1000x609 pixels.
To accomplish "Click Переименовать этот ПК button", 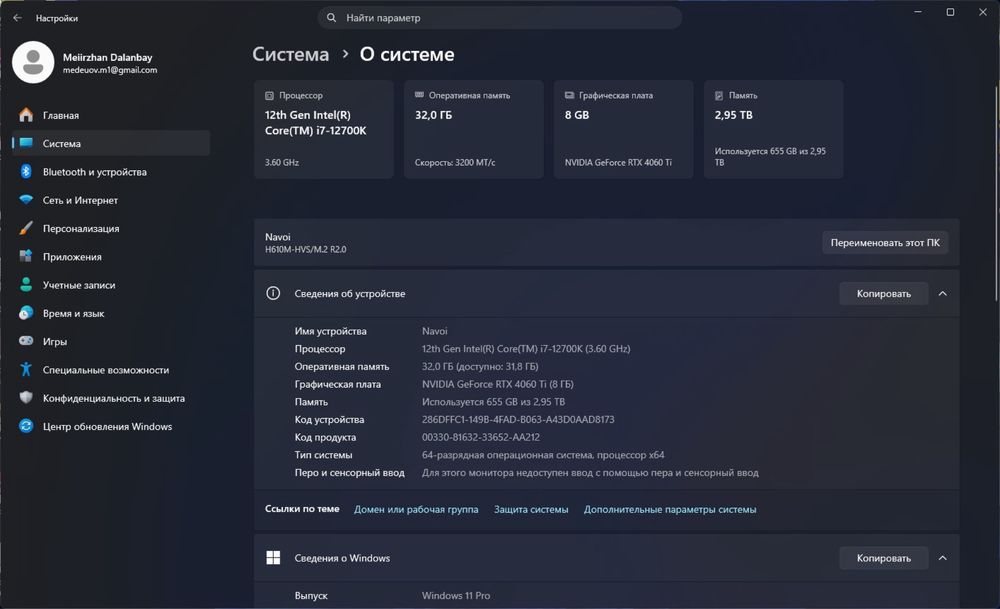I will pos(885,242).
